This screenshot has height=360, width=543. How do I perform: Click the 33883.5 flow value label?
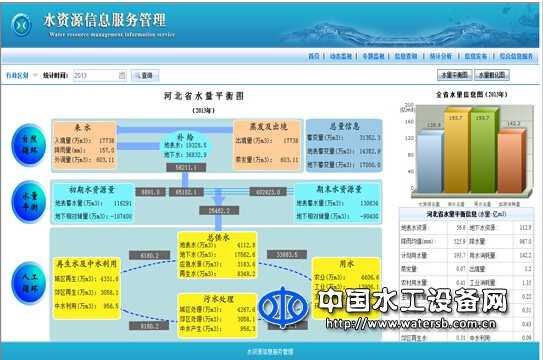click(287, 254)
